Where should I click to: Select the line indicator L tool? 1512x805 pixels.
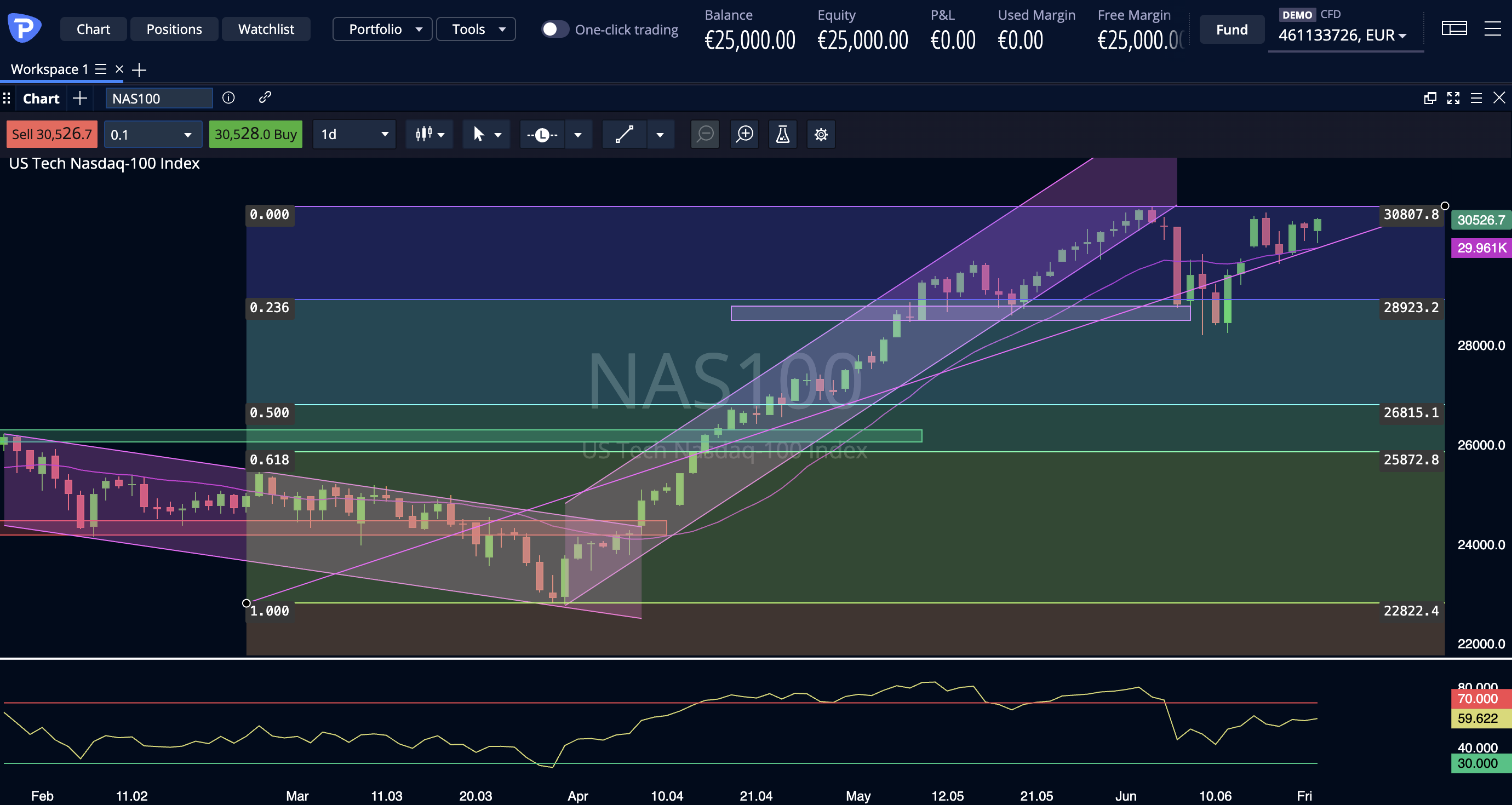(542, 134)
